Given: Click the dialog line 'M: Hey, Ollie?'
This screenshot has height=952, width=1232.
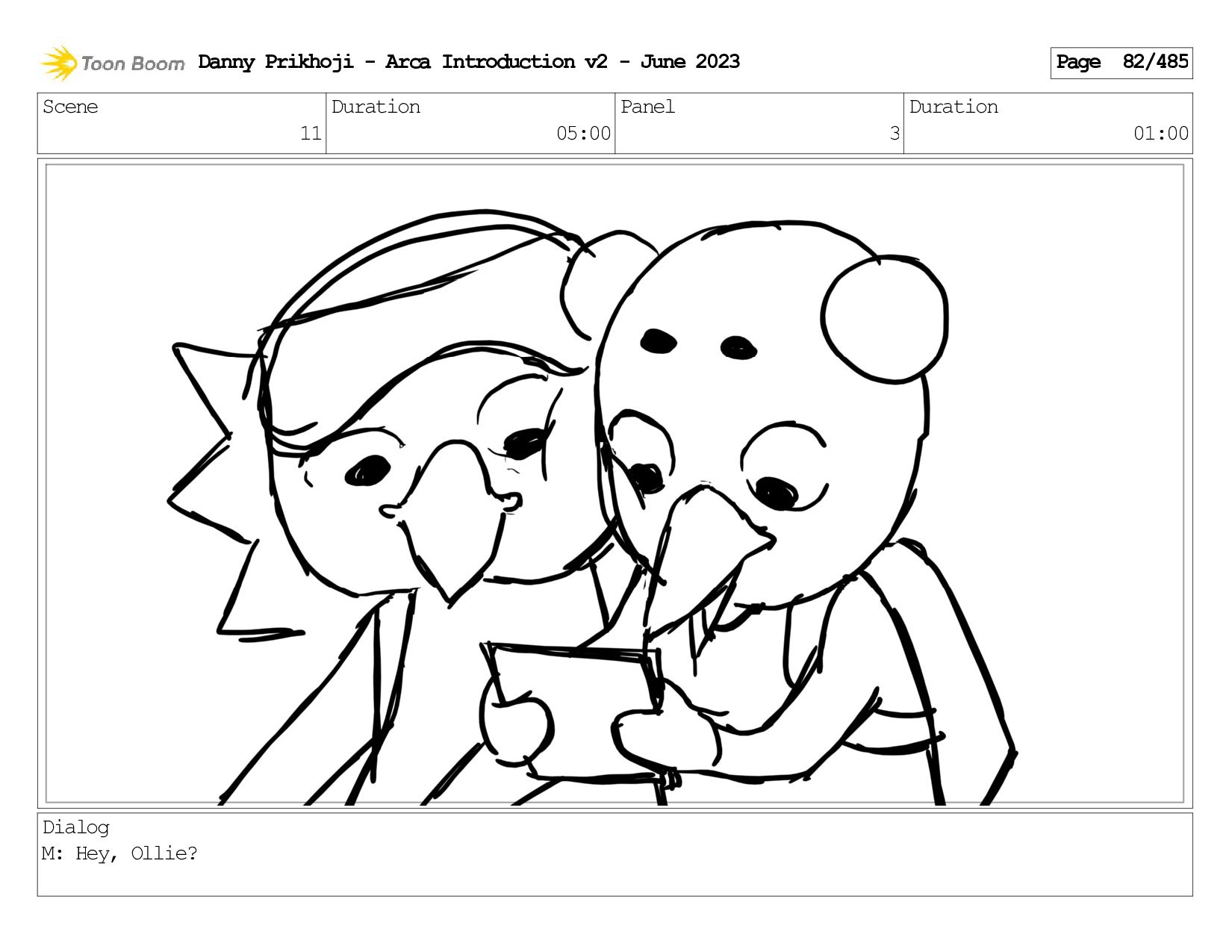Looking at the screenshot, I should click(119, 853).
